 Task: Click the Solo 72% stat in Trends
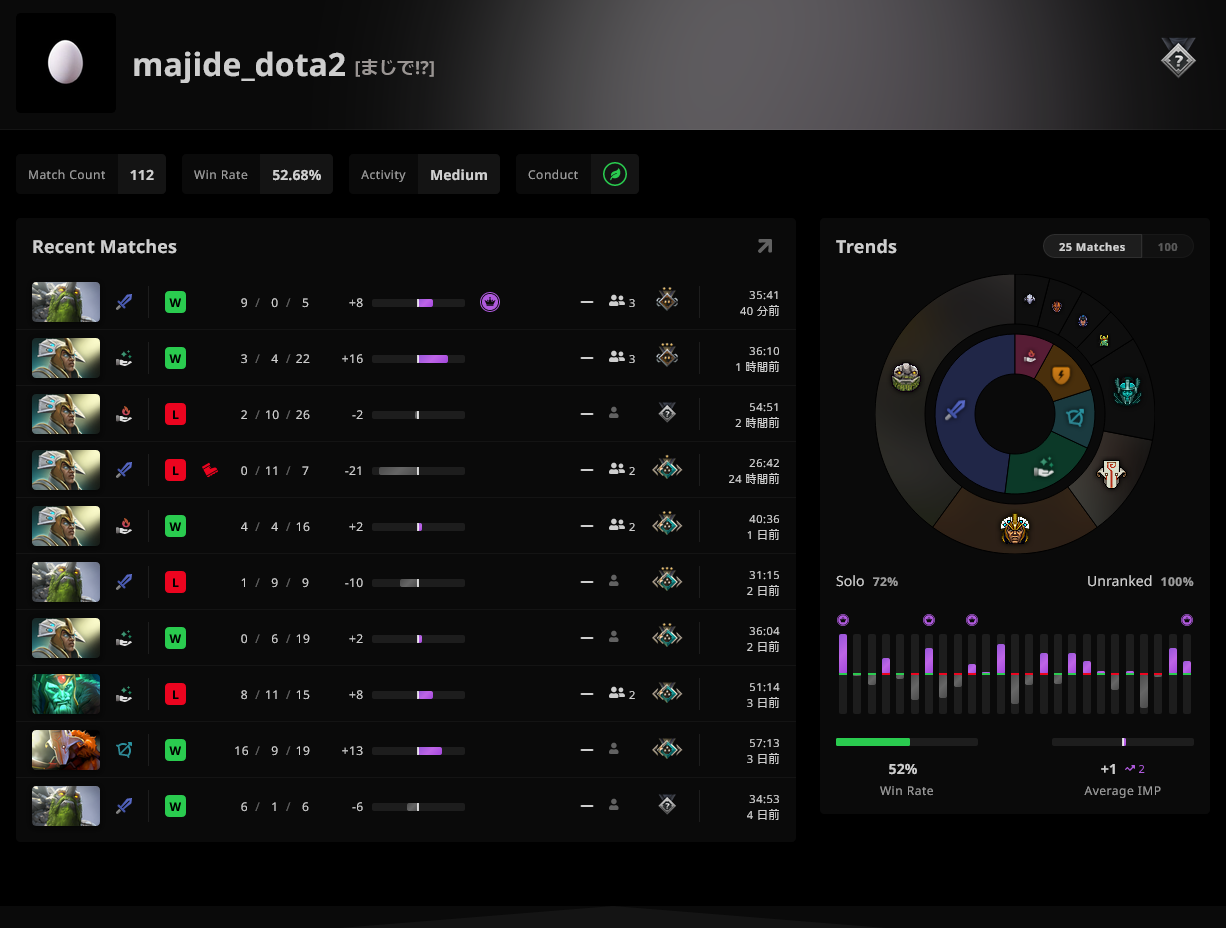[867, 581]
